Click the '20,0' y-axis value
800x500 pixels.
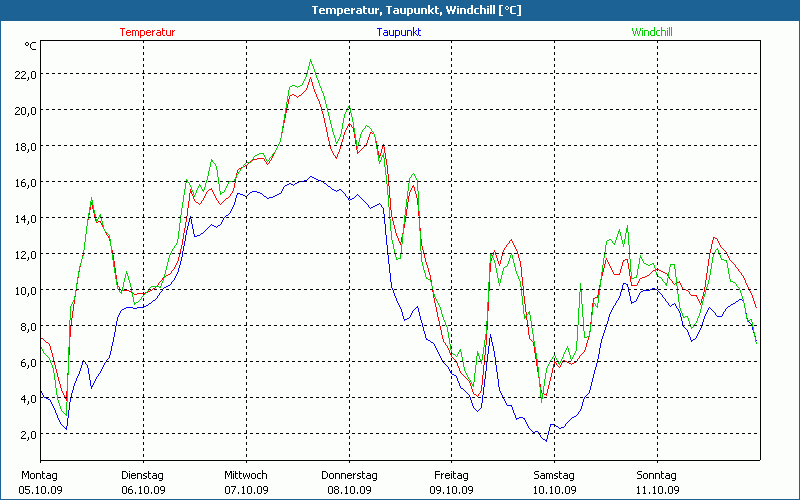click(x=26, y=110)
